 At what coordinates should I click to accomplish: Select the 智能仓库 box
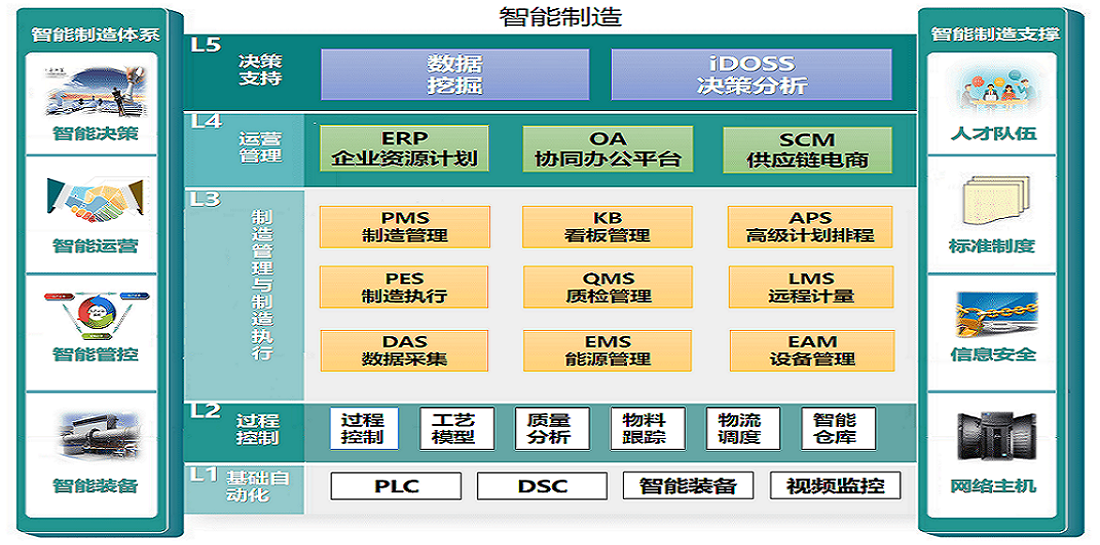[838, 429]
